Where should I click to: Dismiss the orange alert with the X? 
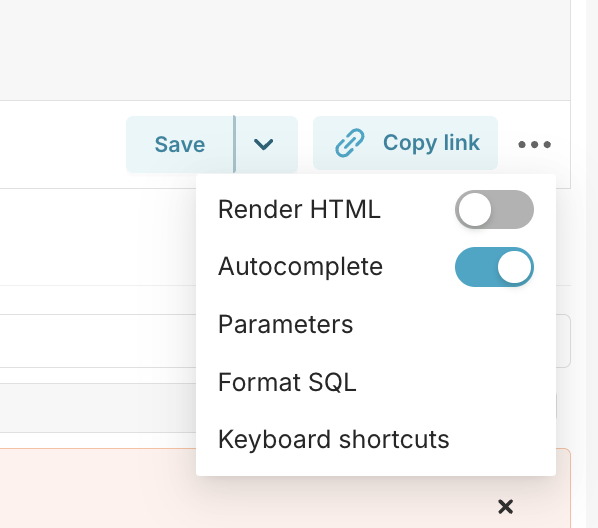[505, 507]
